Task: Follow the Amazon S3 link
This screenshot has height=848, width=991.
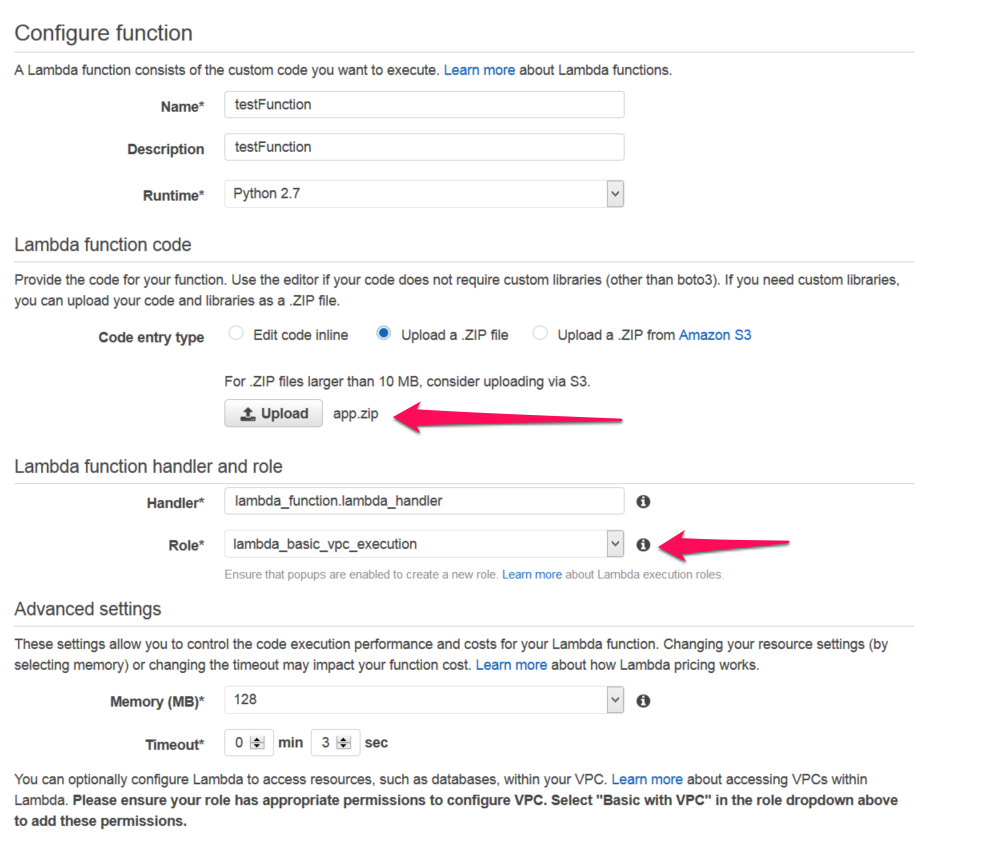Action: pyautogui.click(x=715, y=335)
